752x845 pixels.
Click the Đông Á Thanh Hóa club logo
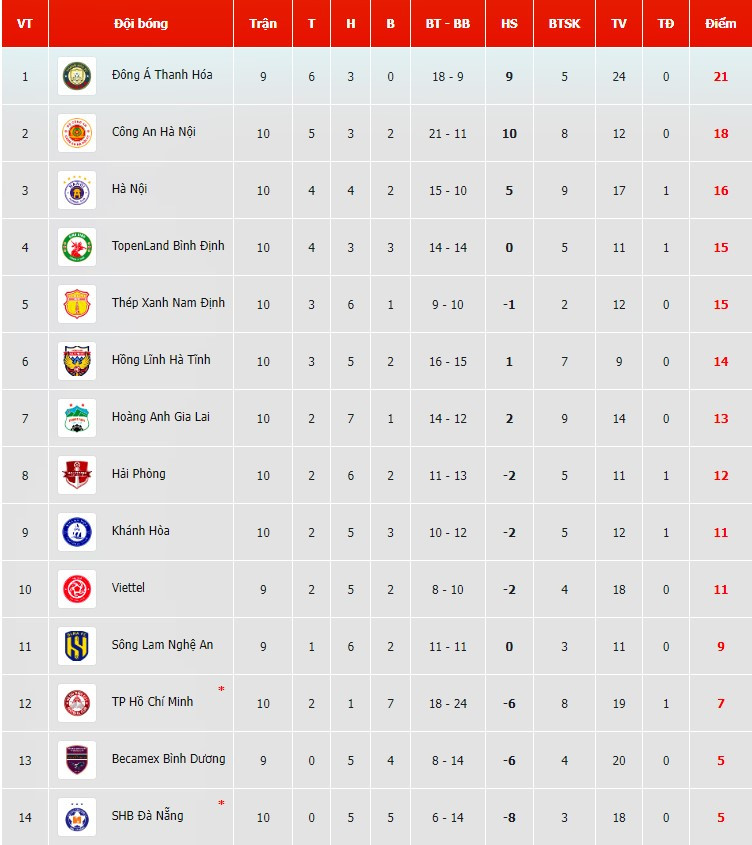(77, 76)
